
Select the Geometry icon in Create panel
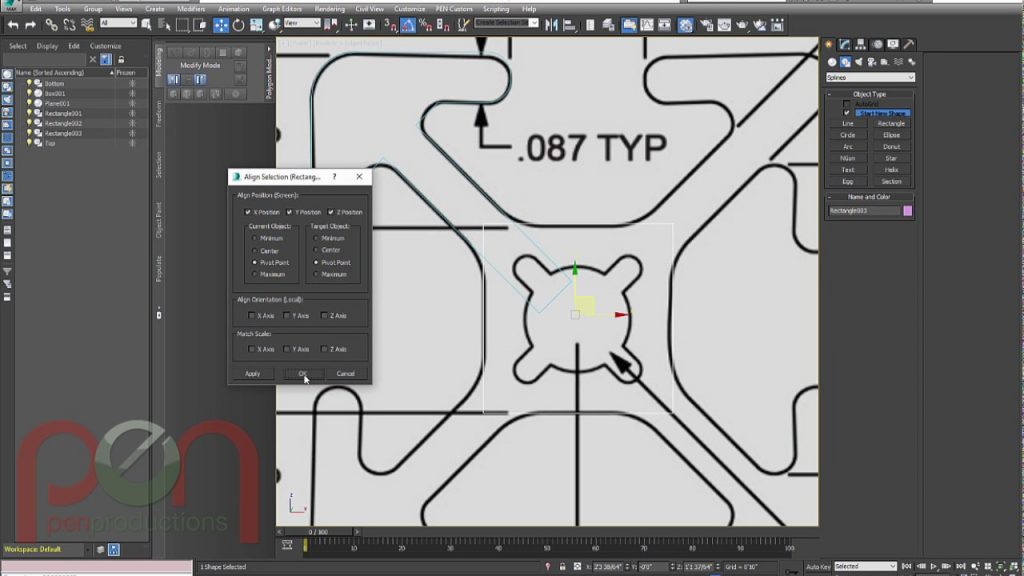coord(831,60)
